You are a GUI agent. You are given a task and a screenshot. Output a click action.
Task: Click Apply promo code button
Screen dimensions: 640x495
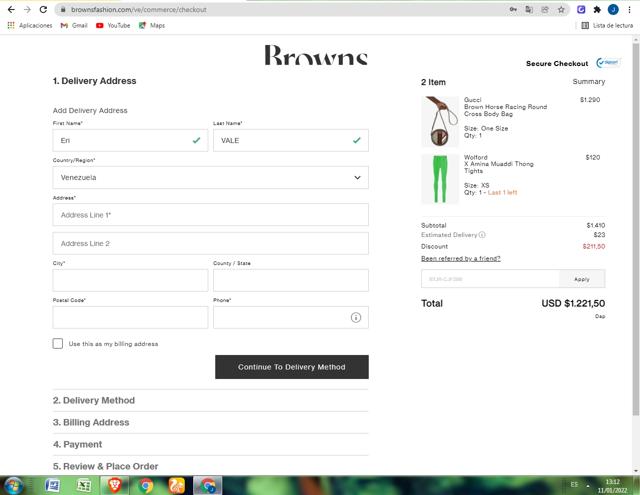click(x=582, y=279)
